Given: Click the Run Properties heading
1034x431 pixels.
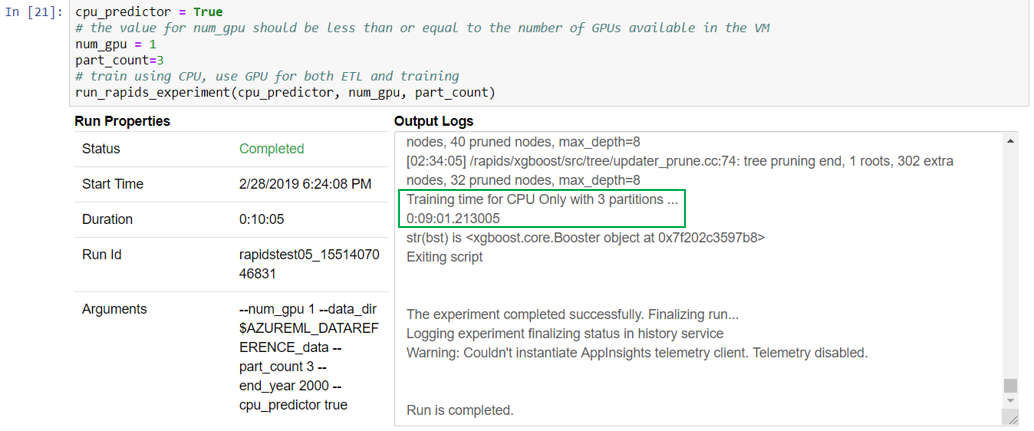Looking at the screenshot, I should click(x=122, y=121).
